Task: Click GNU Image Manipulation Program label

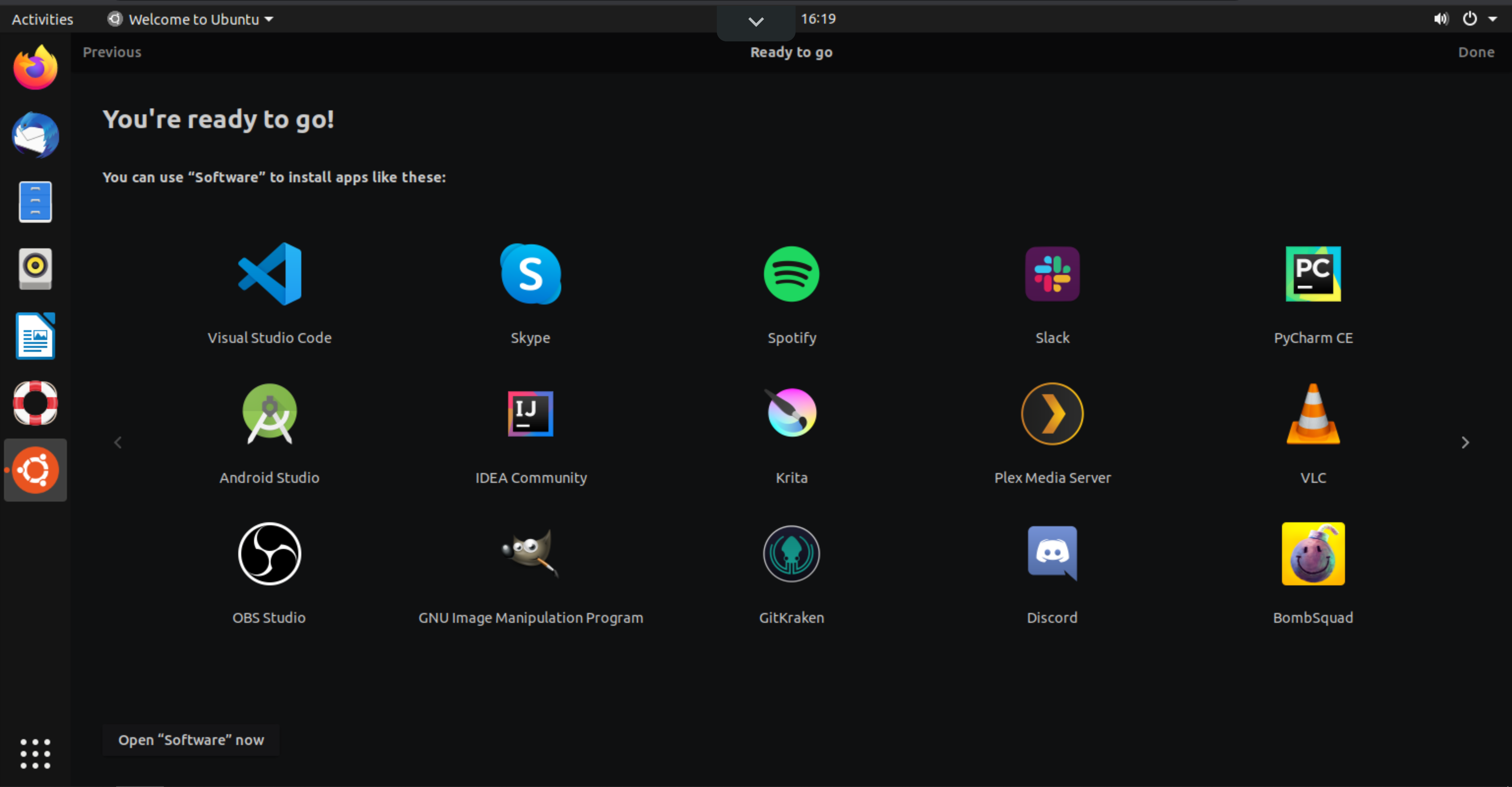Action: 531,618
